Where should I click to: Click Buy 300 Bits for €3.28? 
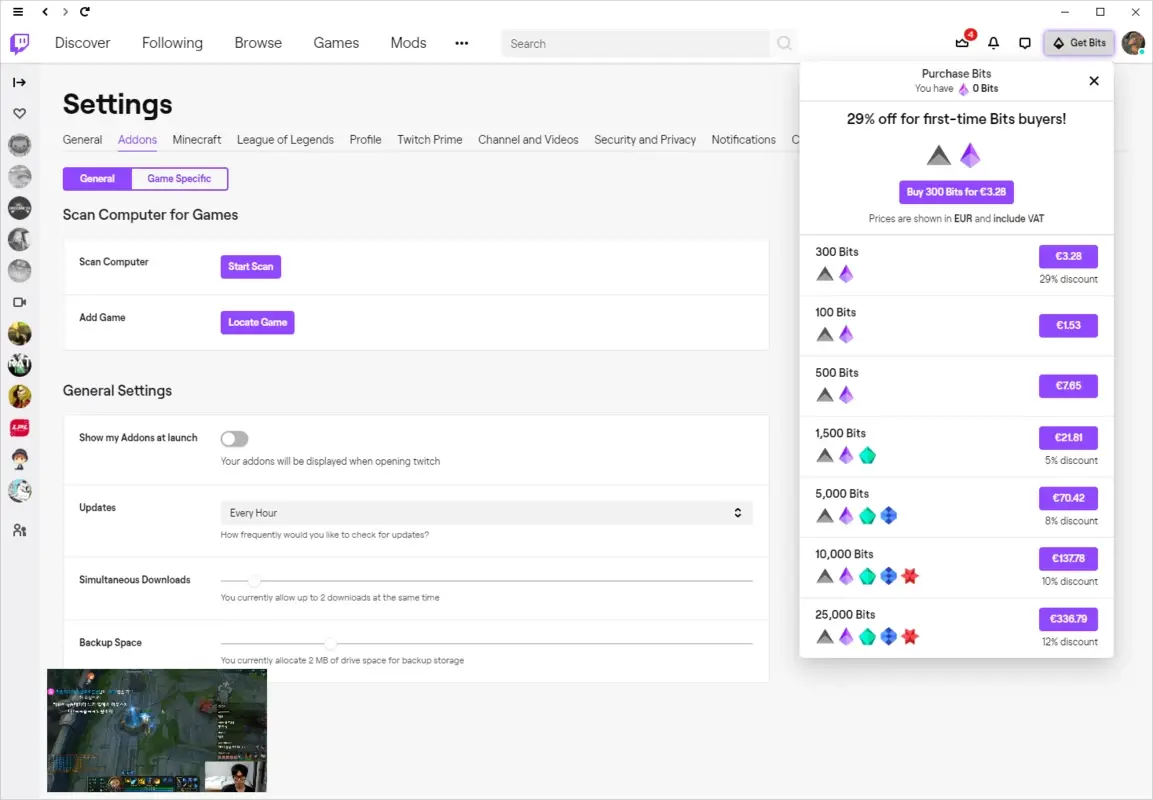point(955,191)
